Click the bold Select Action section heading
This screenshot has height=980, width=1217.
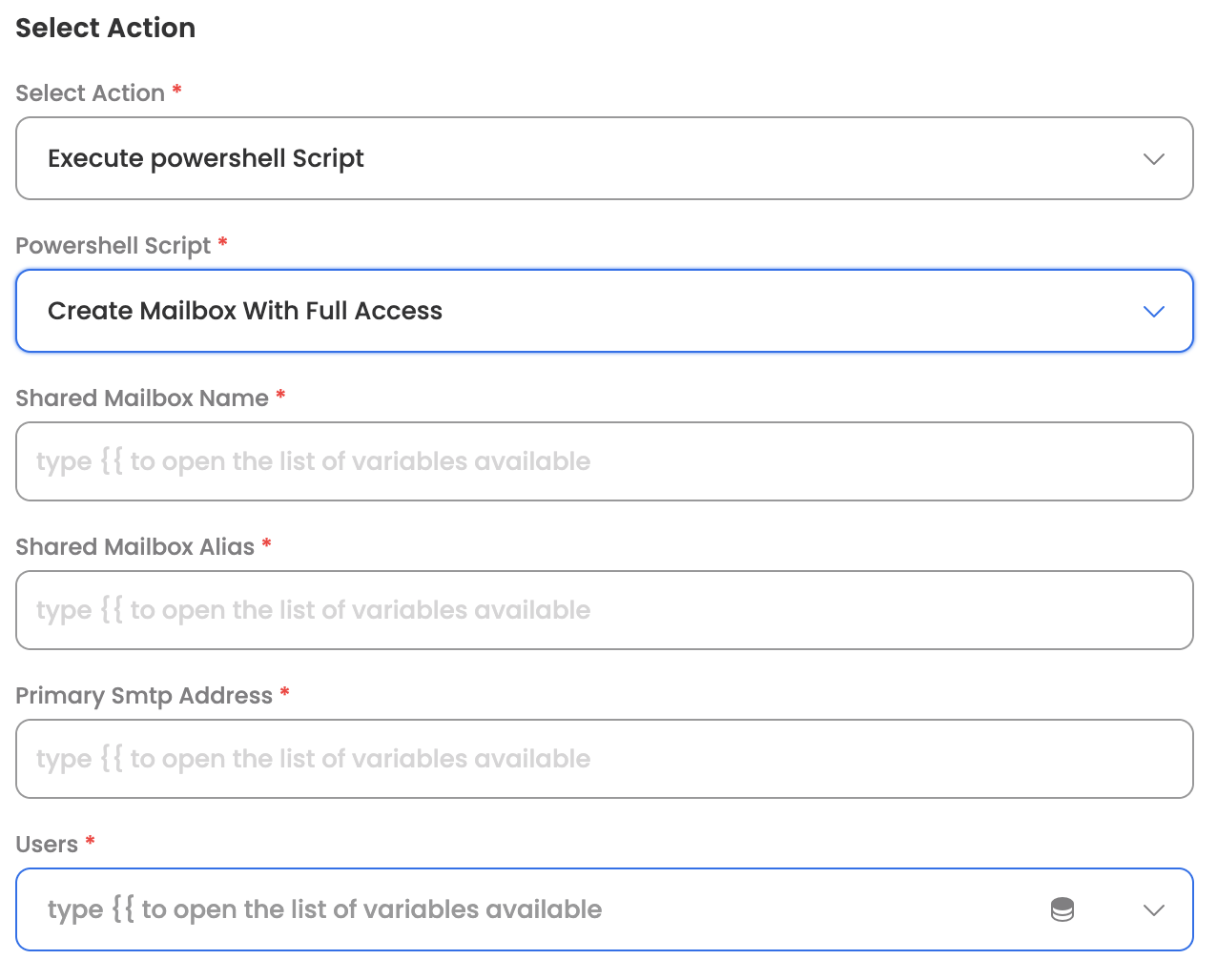click(x=106, y=28)
